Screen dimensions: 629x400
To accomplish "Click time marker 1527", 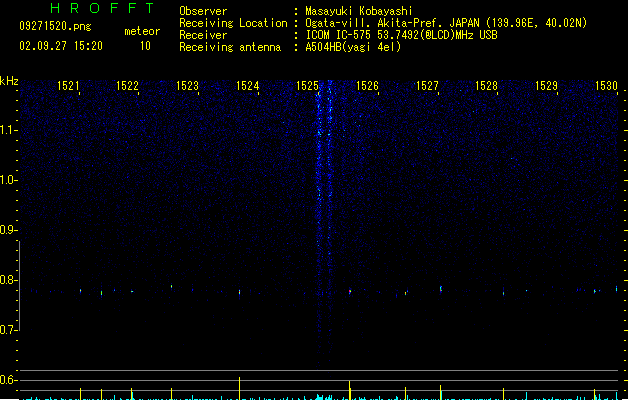I will tap(427, 86).
